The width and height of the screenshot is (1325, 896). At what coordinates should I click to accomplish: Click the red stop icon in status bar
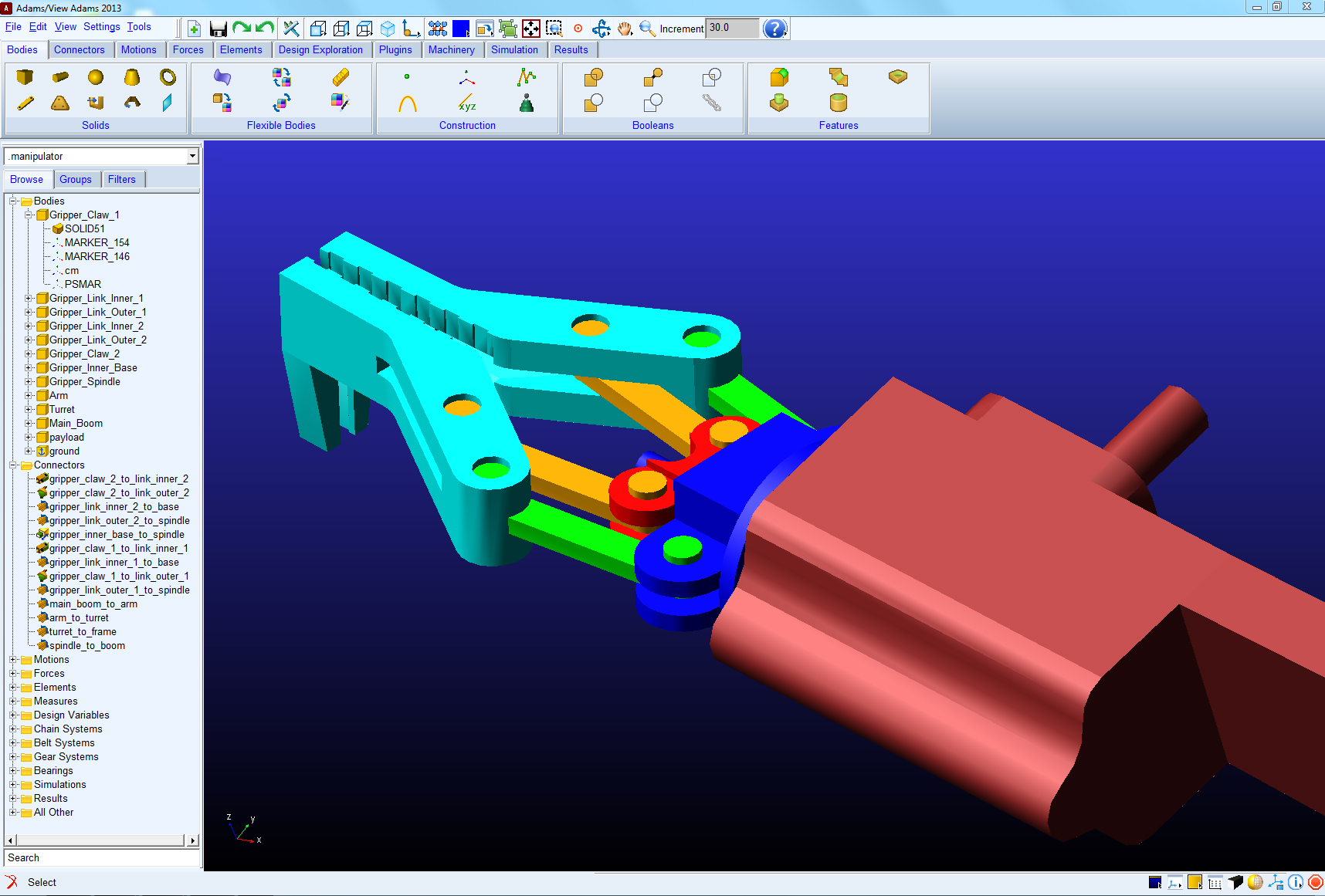click(1316, 882)
